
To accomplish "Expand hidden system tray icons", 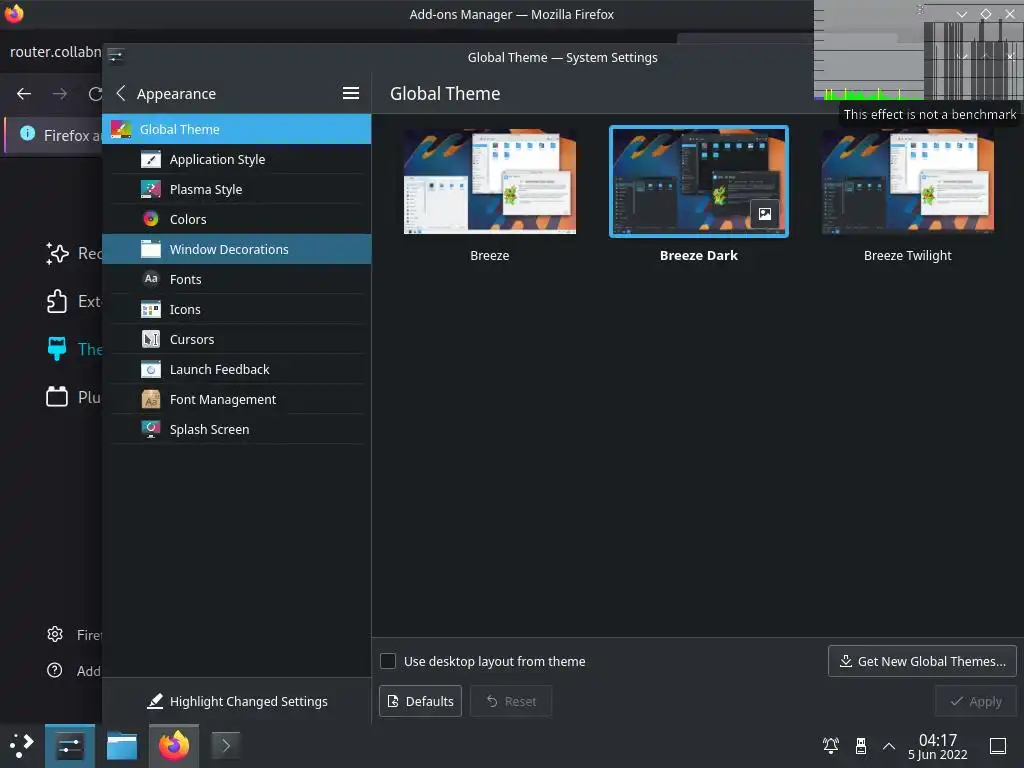I will (x=889, y=746).
